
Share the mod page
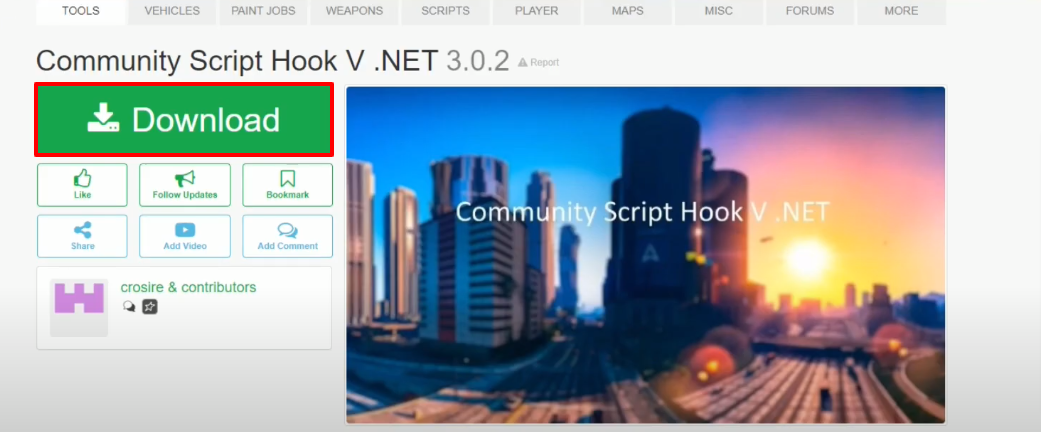pos(82,236)
